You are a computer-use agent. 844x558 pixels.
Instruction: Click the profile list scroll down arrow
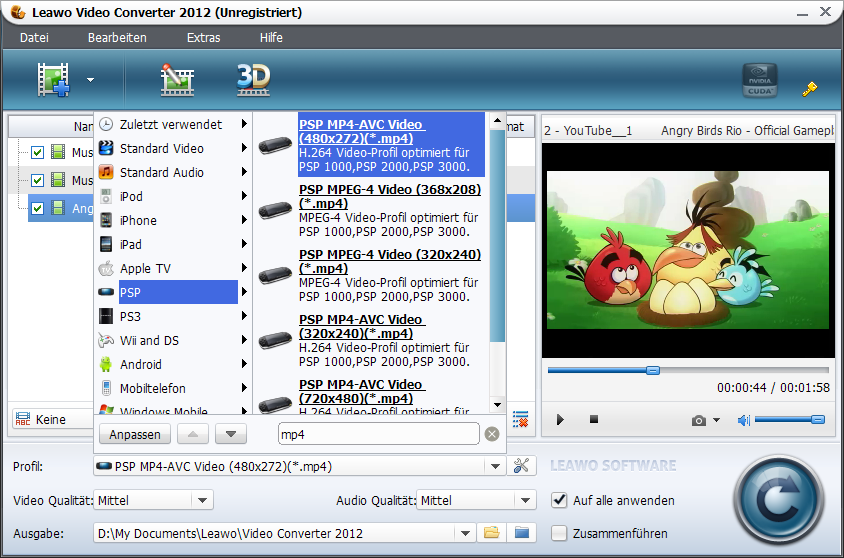[x=497, y=405]
